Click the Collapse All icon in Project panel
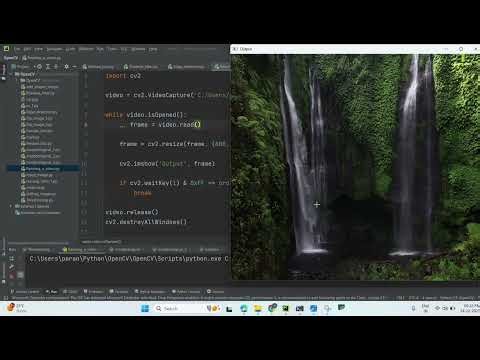480x360 pixels. point(56,67)
